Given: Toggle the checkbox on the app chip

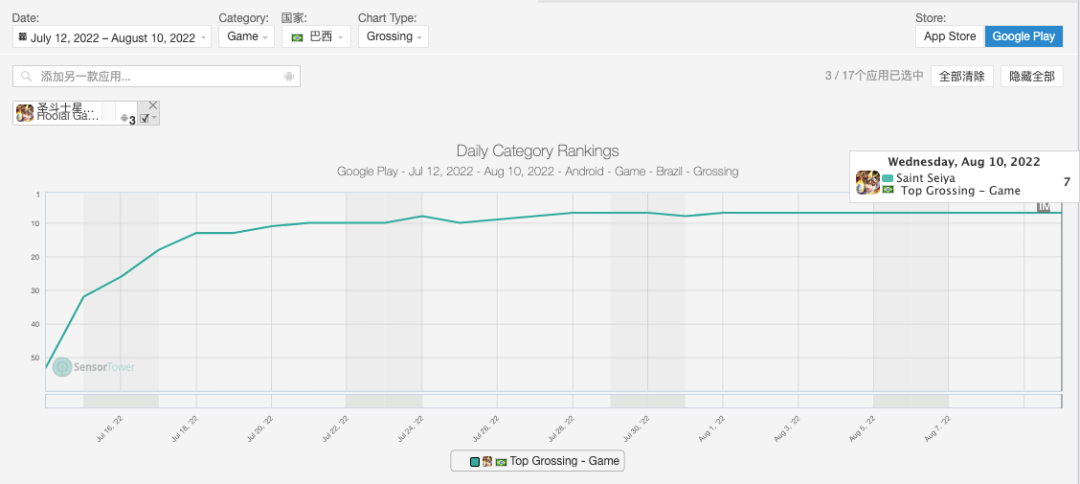Looking at the screenshot, I should coord(144,118).
